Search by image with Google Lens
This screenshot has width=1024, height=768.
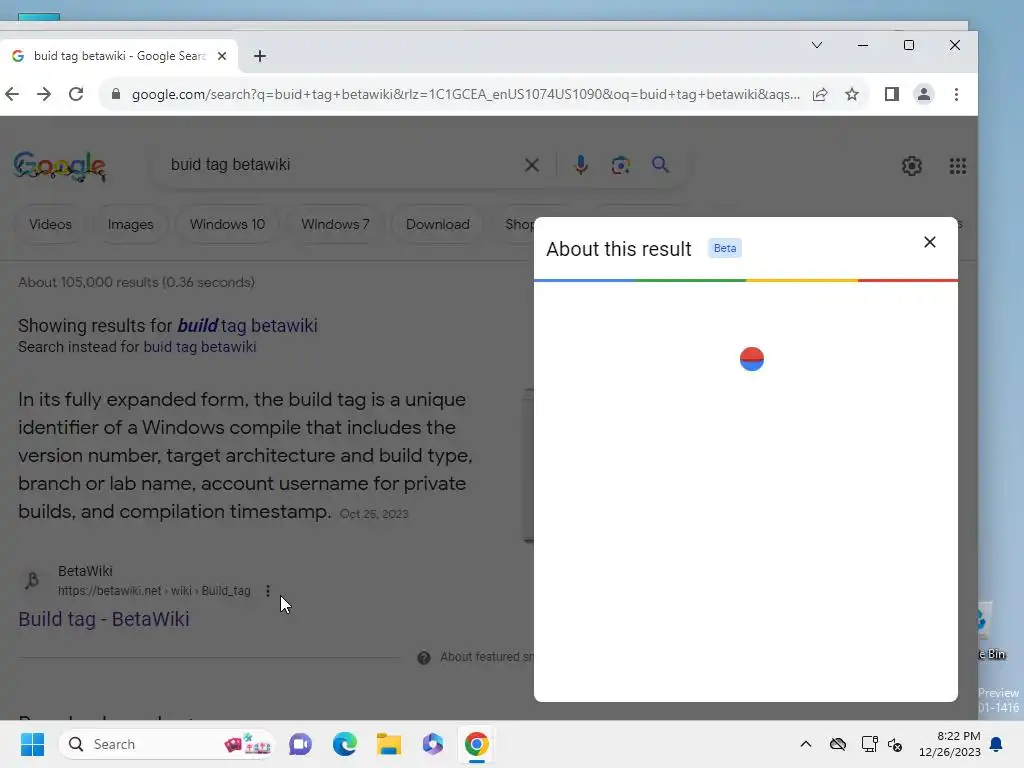(620, 165)
